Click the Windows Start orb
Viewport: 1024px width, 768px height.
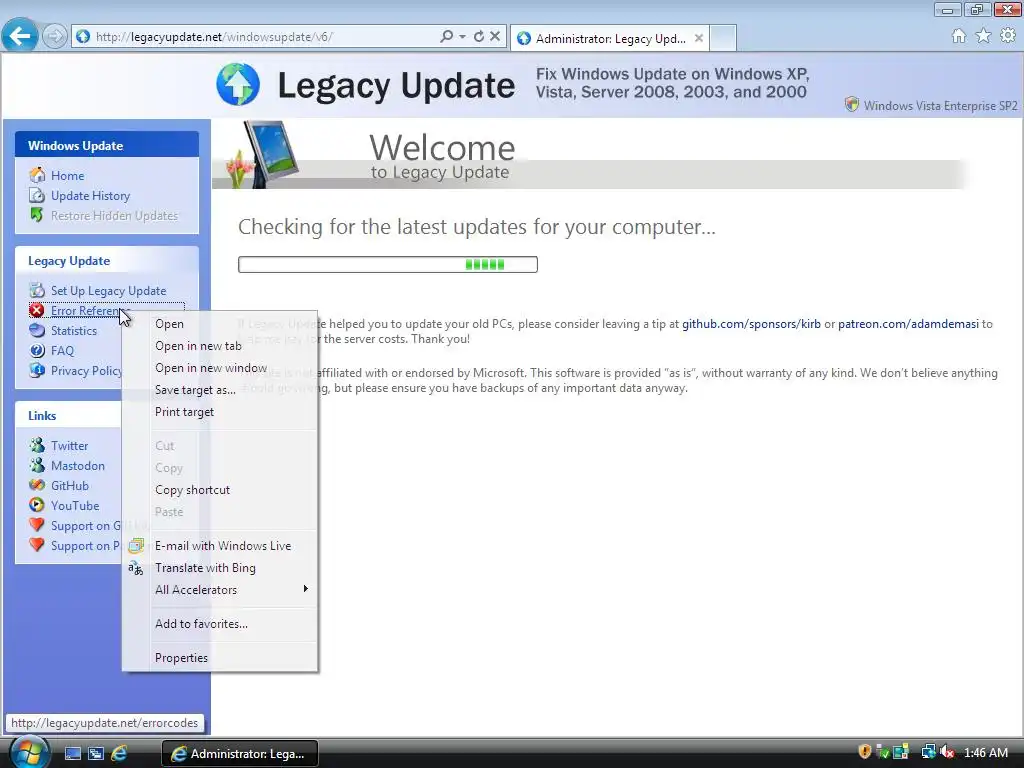(28, 752)
